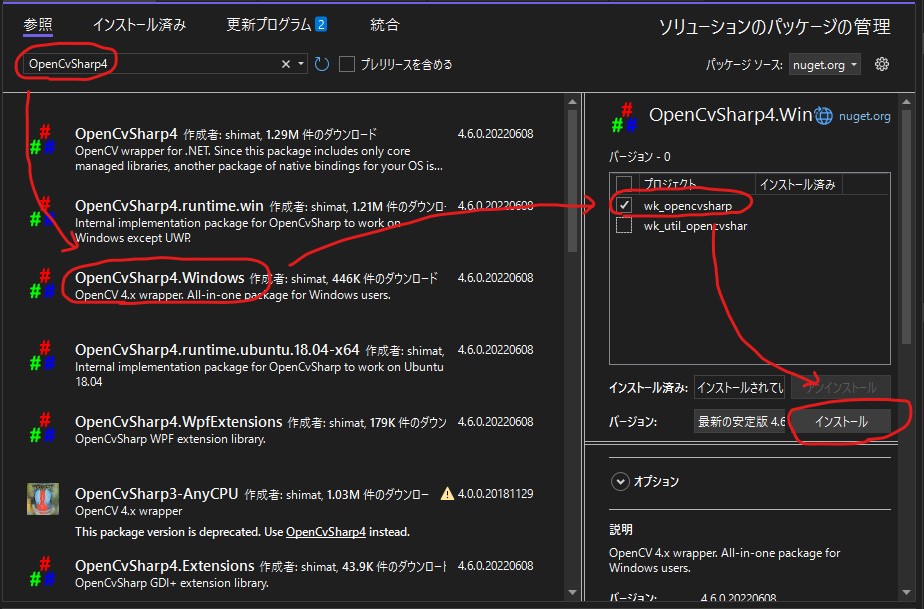Open the search history dropdown arrow
The image size is (924, 609).
(x=301, y=64)
